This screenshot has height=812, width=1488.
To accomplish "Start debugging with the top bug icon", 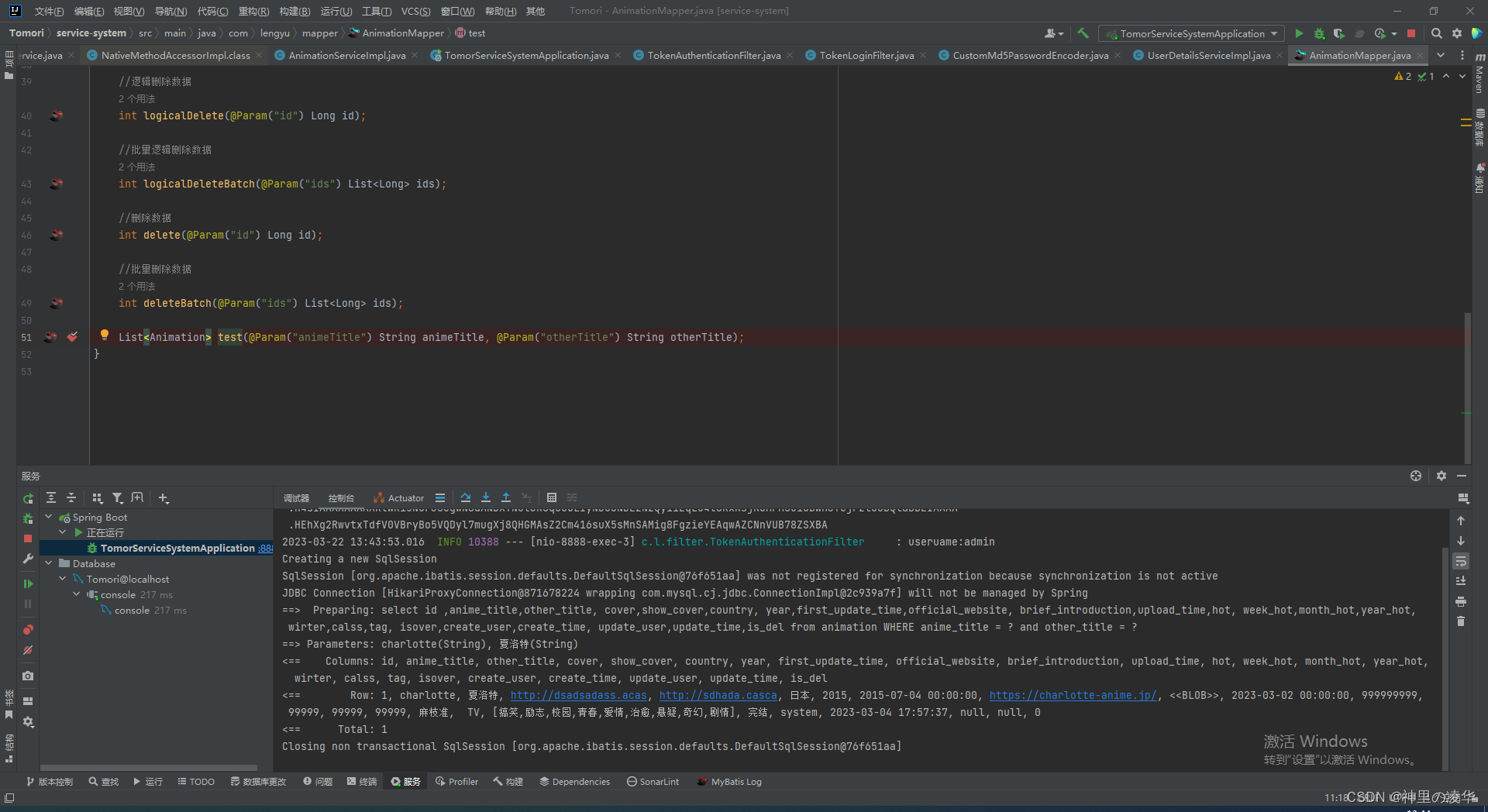I will pyautogui.click(x=1319, y=33).
